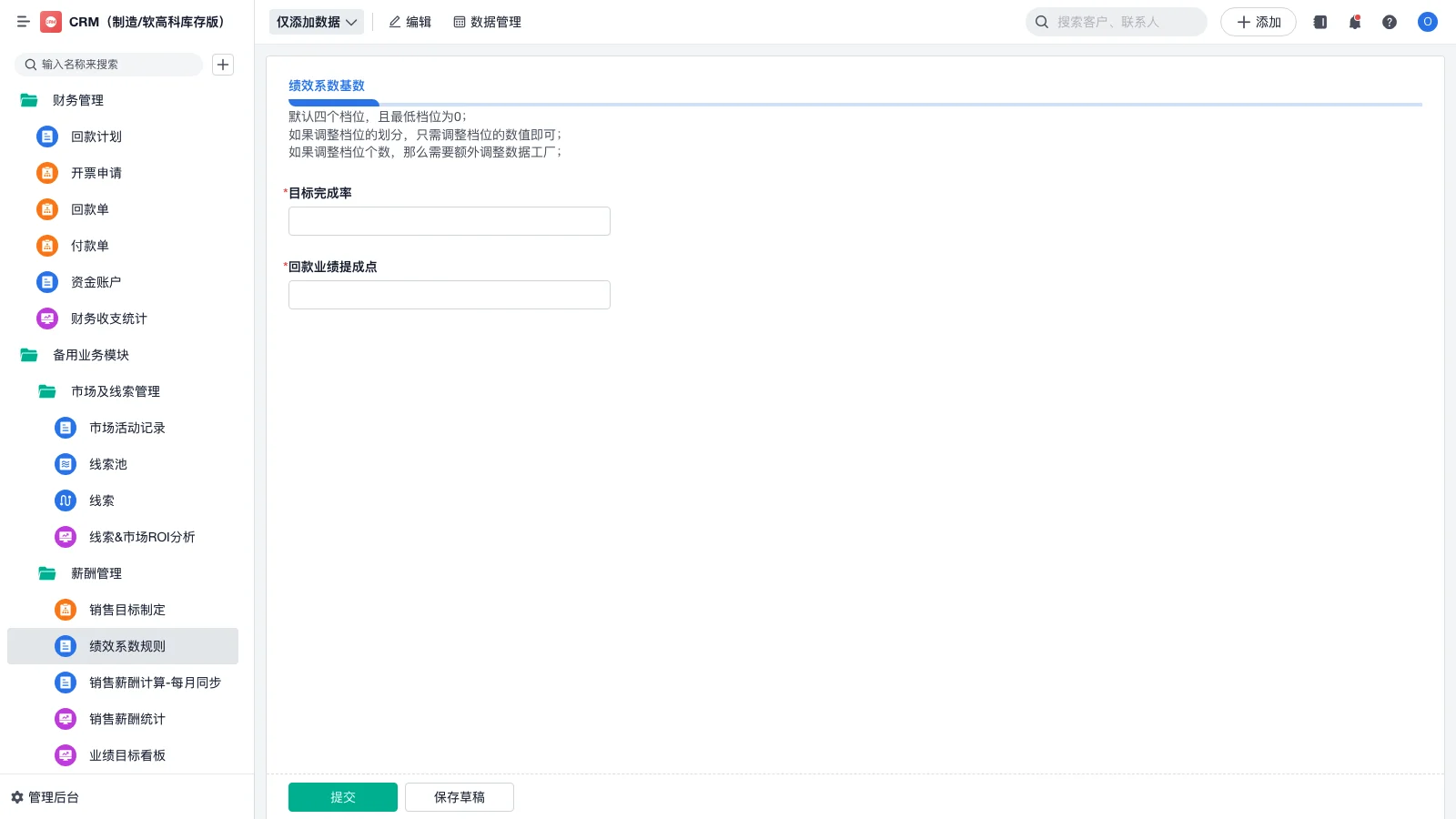
Task: Click the 目标完成率 input field
Action: [x=449, y=220]
